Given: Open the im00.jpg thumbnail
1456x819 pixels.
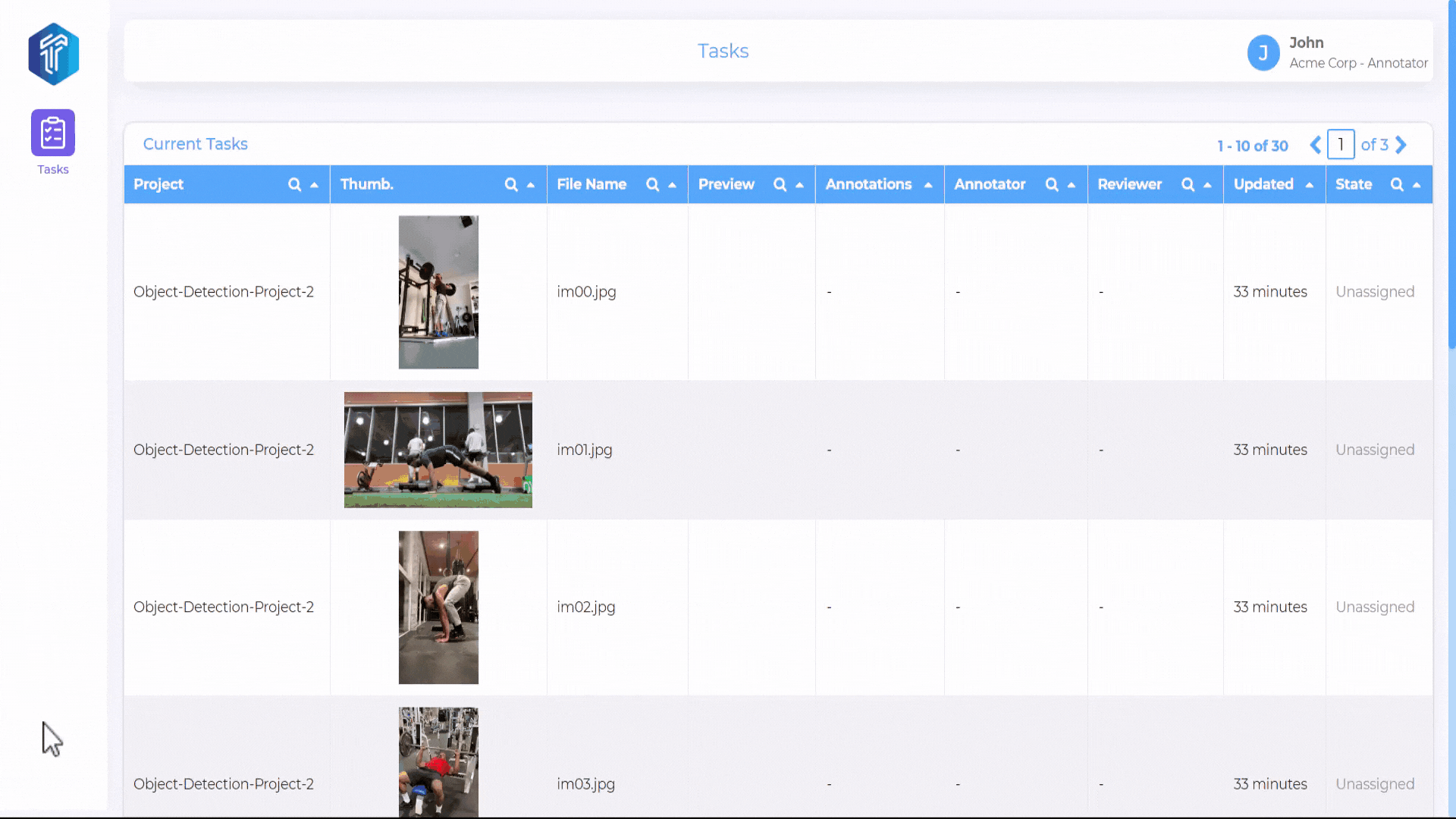Looking at the screenshot, I should (x=438, y=292).
